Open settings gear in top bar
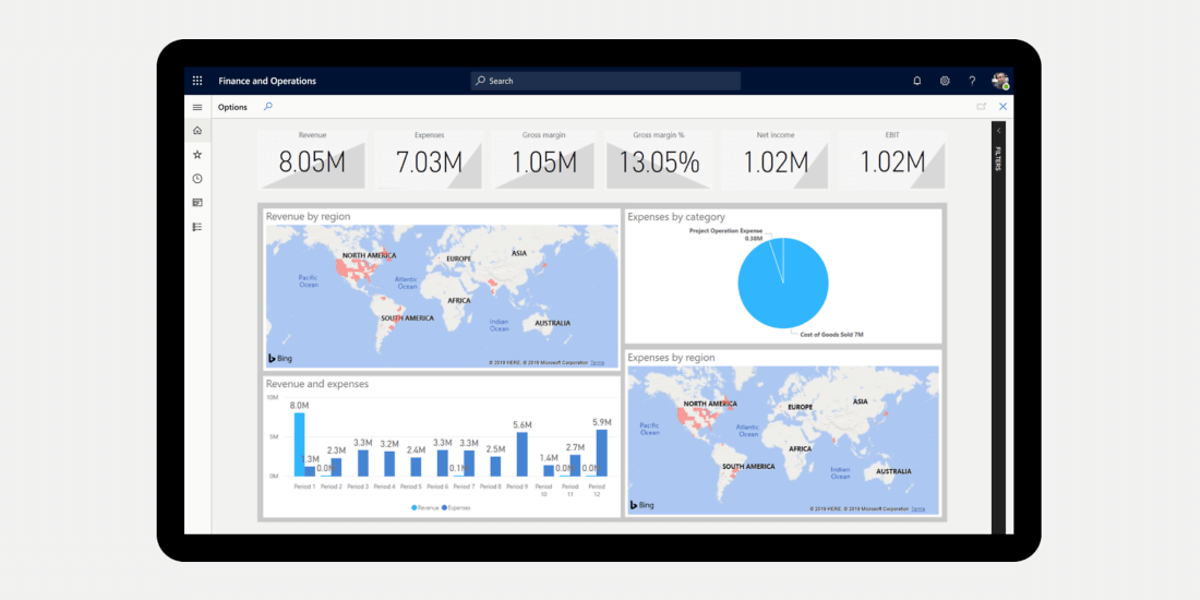 [945, 81]
